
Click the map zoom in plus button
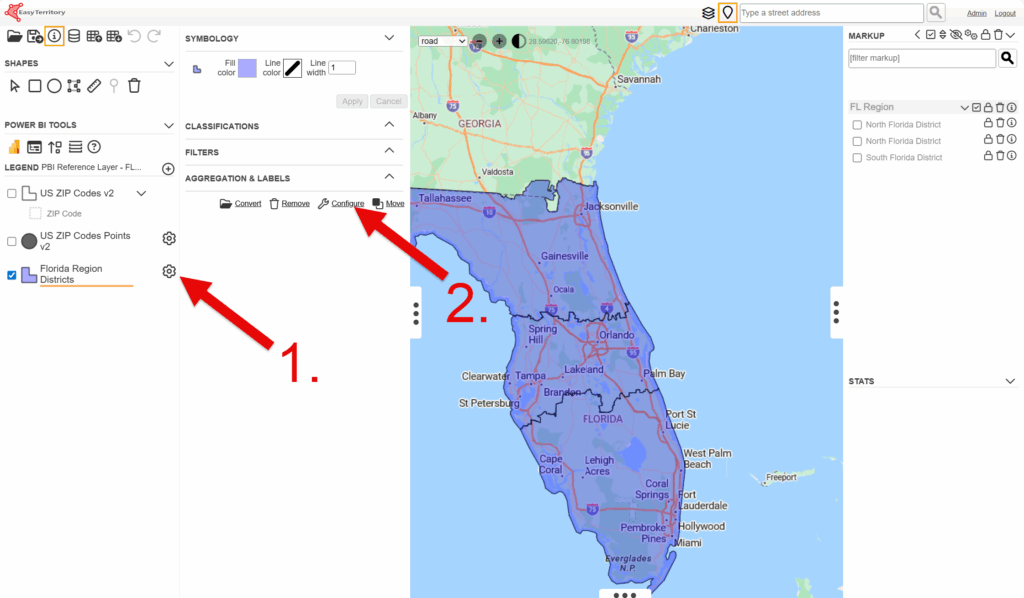coord(499,41)
